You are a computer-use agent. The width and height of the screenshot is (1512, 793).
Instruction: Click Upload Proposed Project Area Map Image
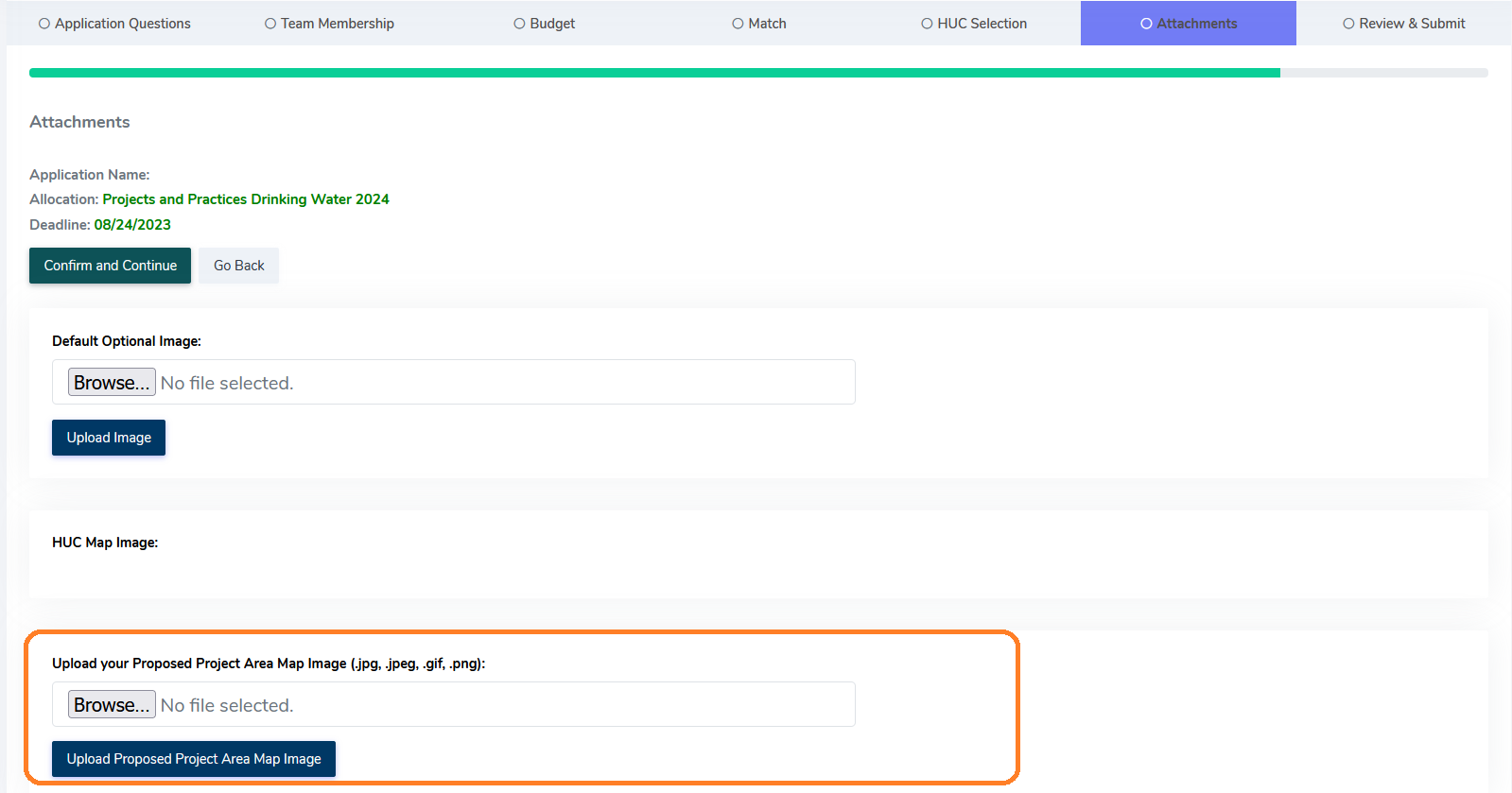194,759
